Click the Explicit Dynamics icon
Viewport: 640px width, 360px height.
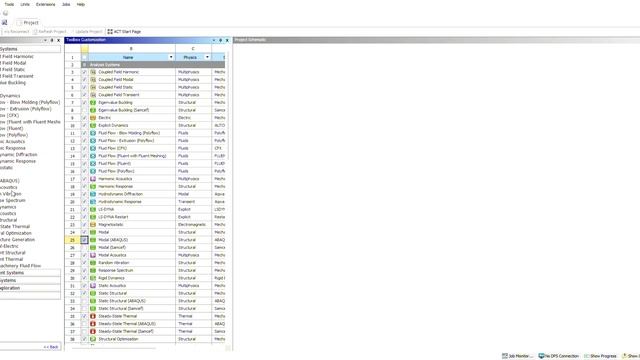93,125
